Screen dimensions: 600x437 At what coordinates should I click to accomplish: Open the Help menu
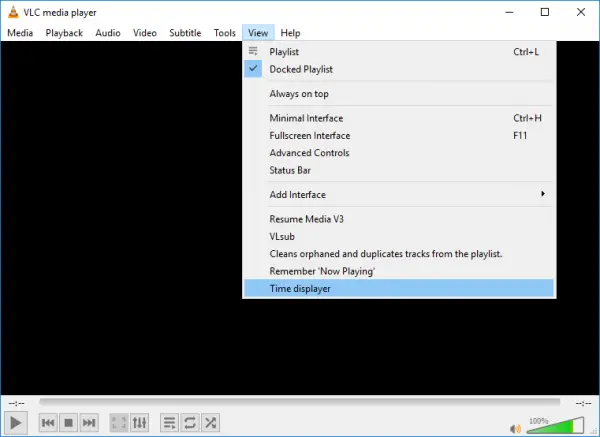tap(290, 33)
